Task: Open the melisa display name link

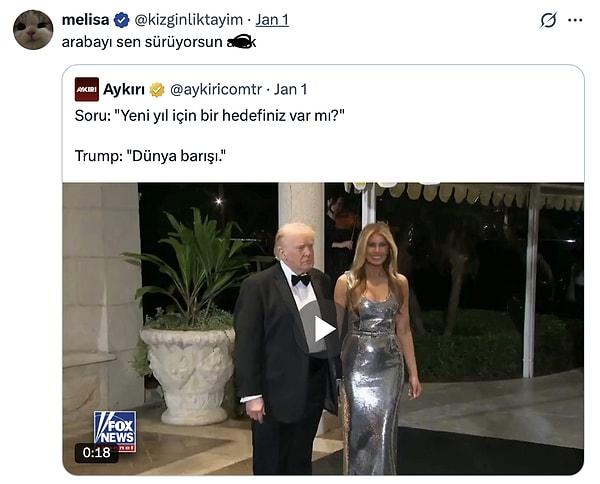Action: (x=85, y=20)
